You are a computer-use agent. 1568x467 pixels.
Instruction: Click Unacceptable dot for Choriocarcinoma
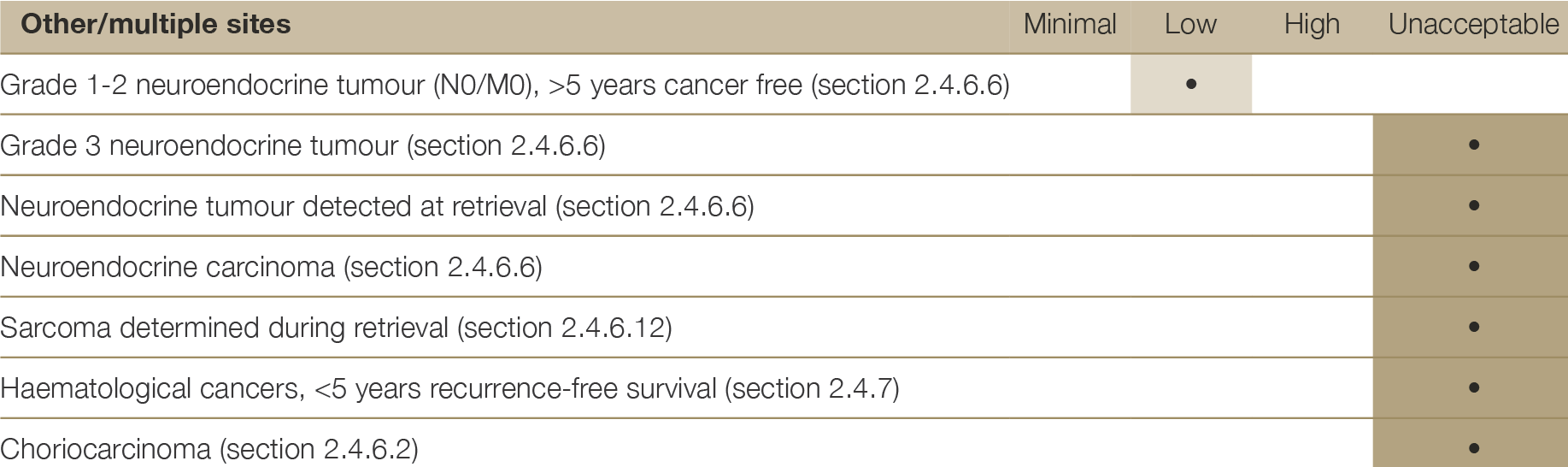(x=1473, y=447)
